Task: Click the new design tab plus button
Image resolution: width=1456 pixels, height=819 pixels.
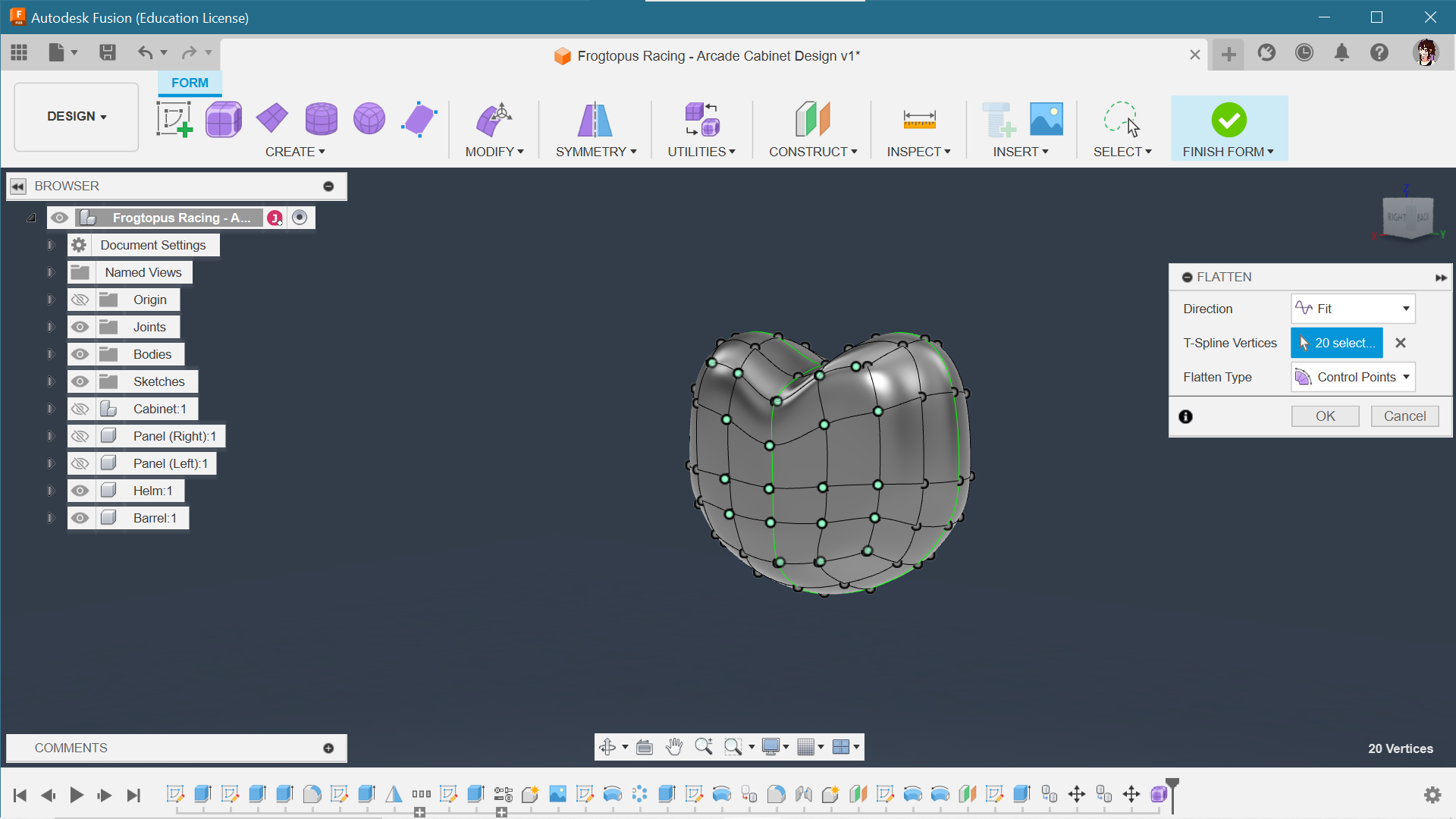Action: point(1228,54)
